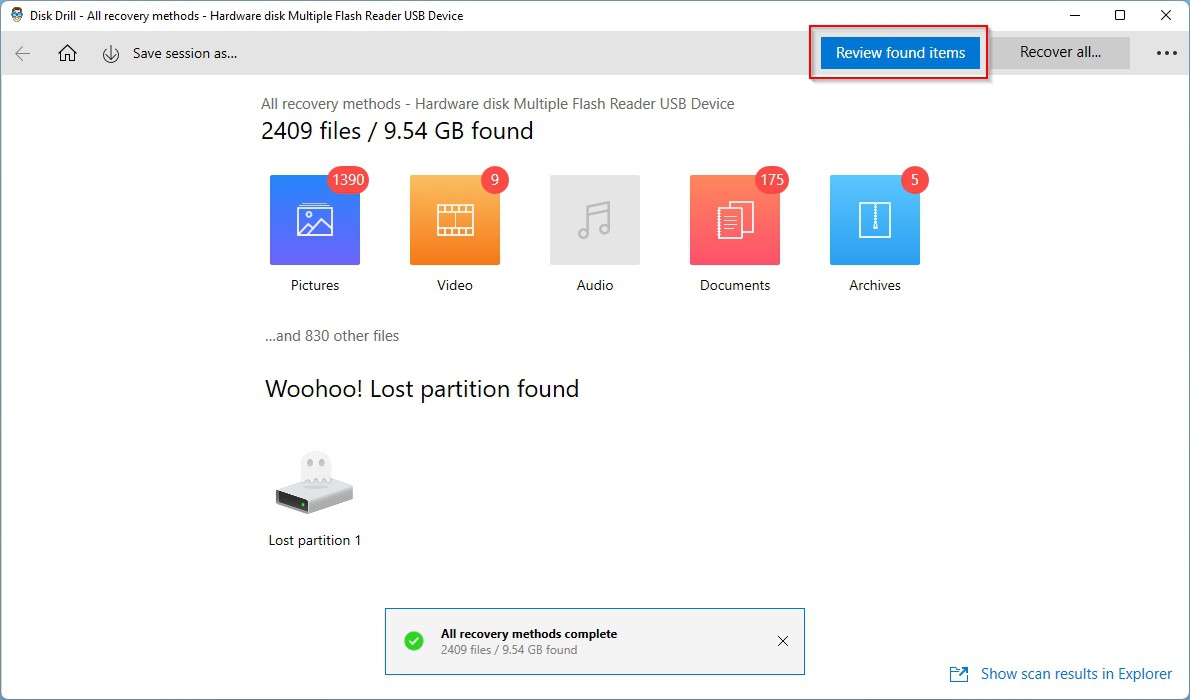Click the Pictures label text
Viewport: 1190px width, 700px height.
tap(315, 285)
